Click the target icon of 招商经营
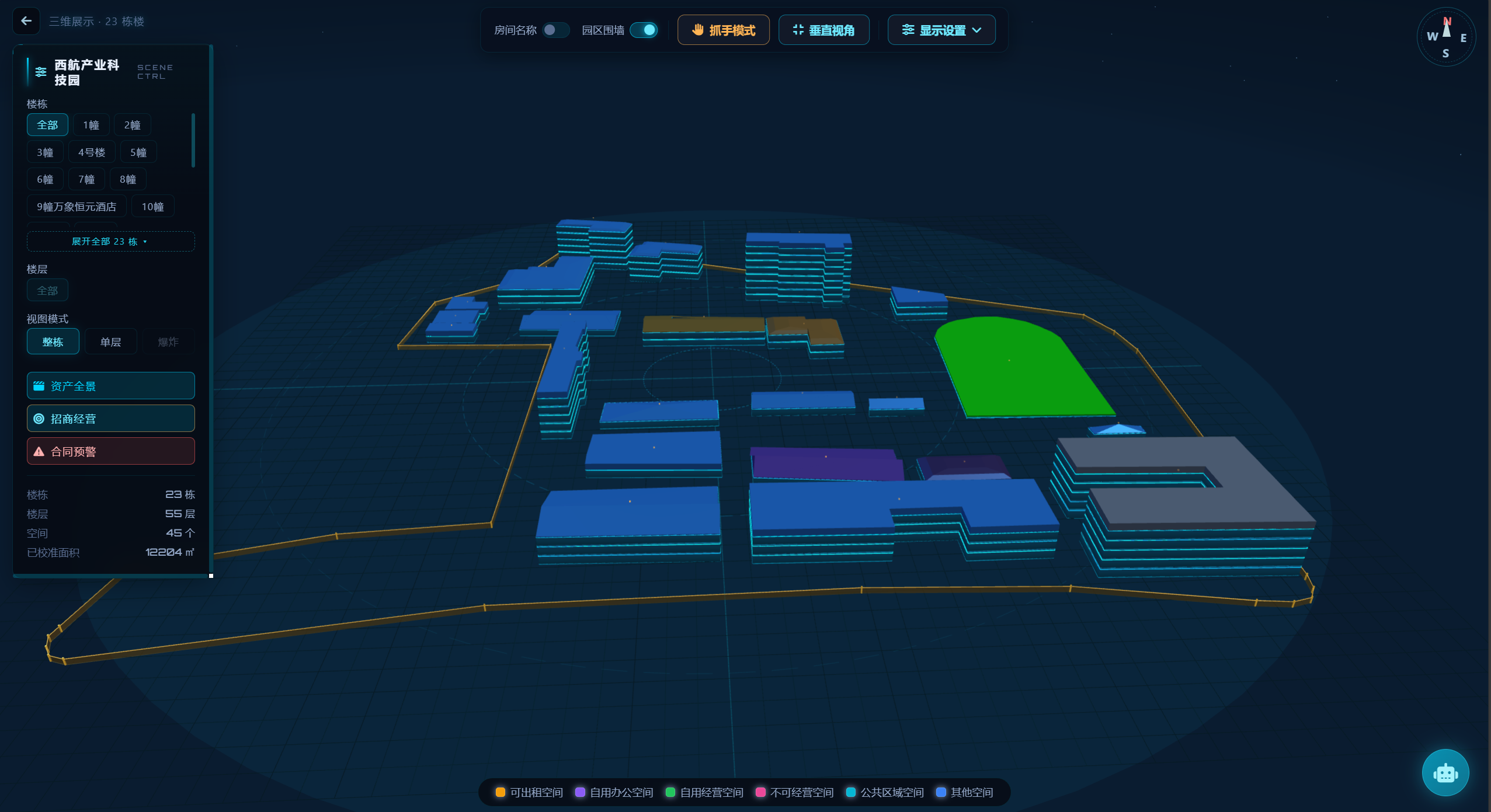The height and width of the screenshot is (812, 1491). 39,419
